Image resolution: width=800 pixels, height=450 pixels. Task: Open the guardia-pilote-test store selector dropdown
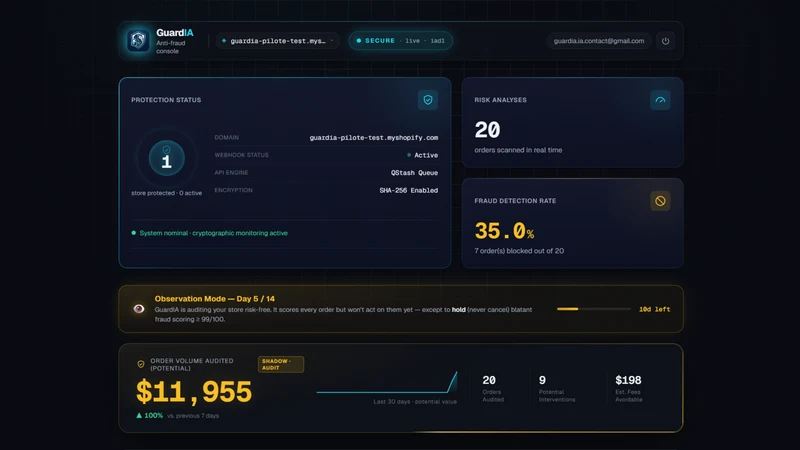pos(278,41)
